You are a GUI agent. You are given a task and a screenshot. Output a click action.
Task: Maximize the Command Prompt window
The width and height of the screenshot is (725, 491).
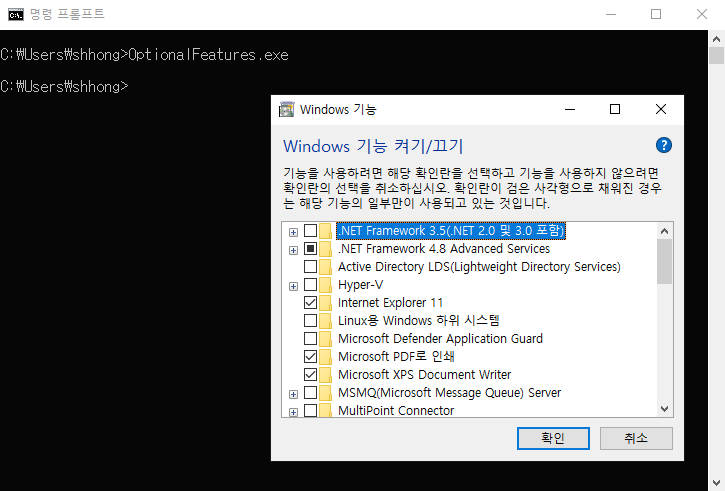[x=656, y=14]
